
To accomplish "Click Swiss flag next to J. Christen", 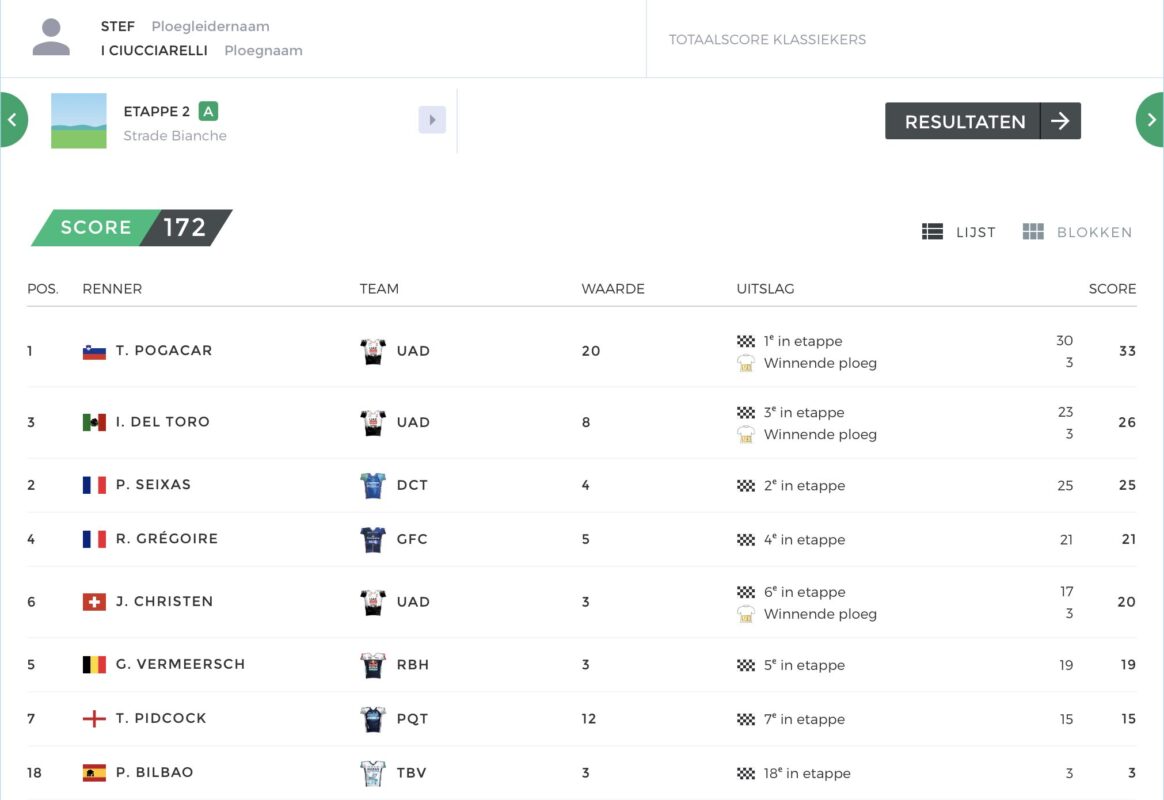I will click(94, 602).
